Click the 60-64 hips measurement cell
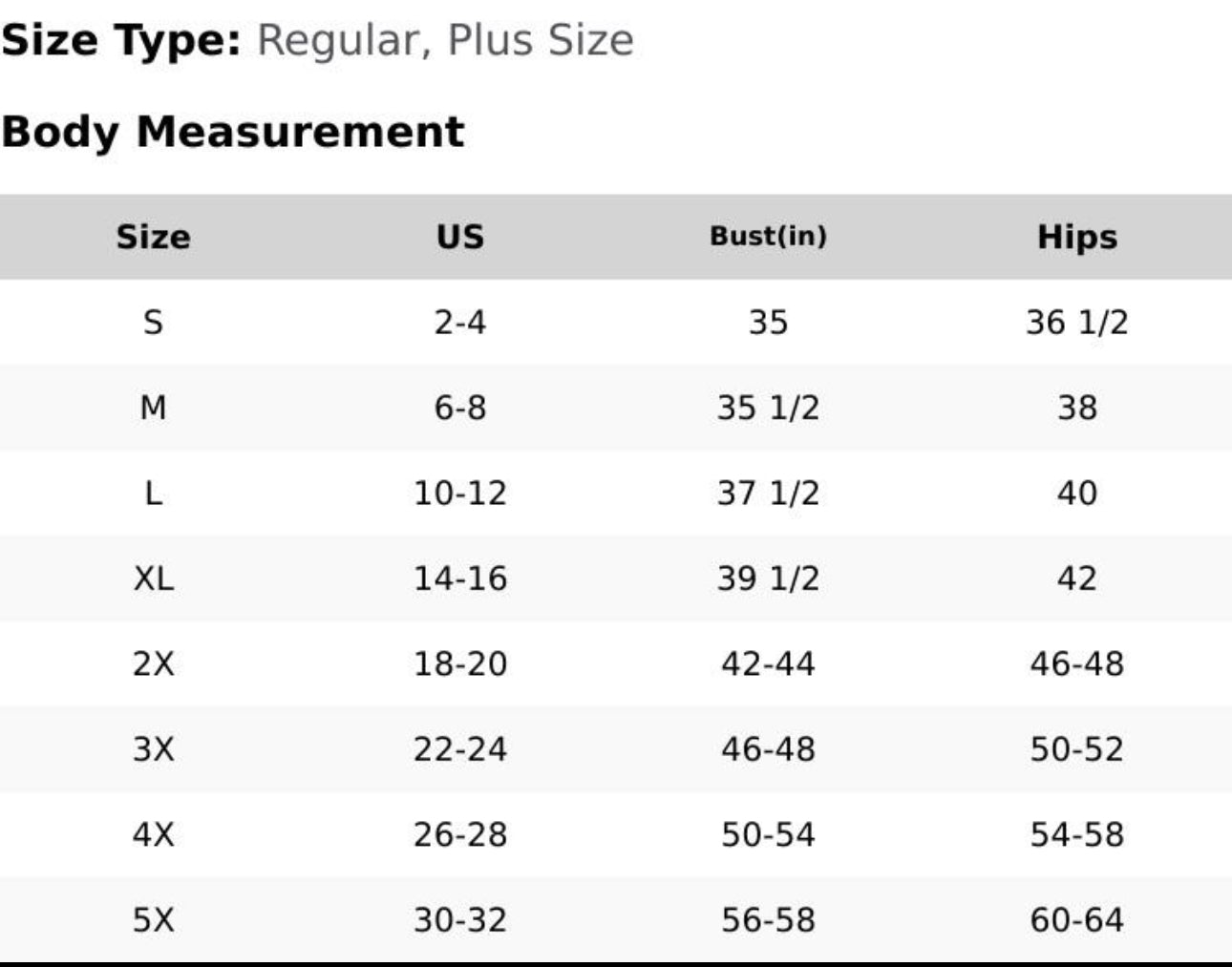1232x967 pixels. coord(1076,920)
